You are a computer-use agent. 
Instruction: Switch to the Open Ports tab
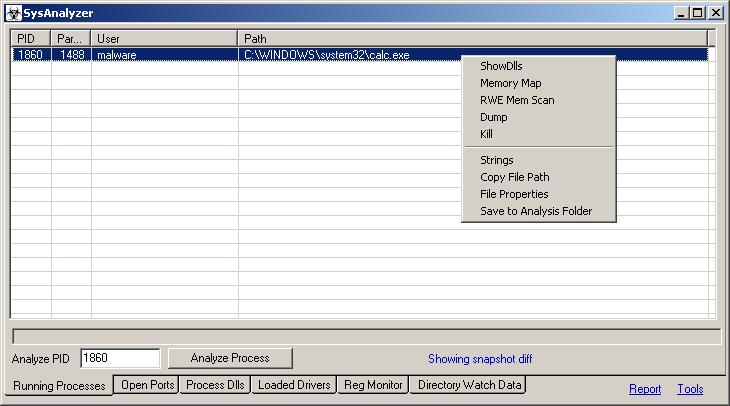146,385
